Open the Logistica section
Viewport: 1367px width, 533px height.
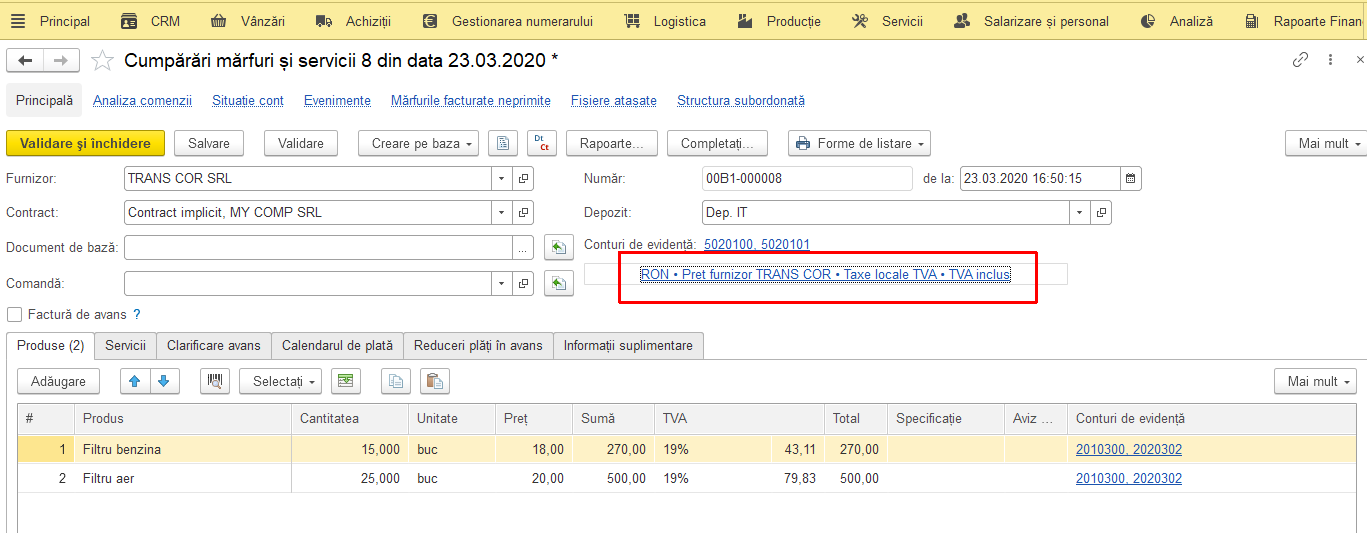pos(664,21)
